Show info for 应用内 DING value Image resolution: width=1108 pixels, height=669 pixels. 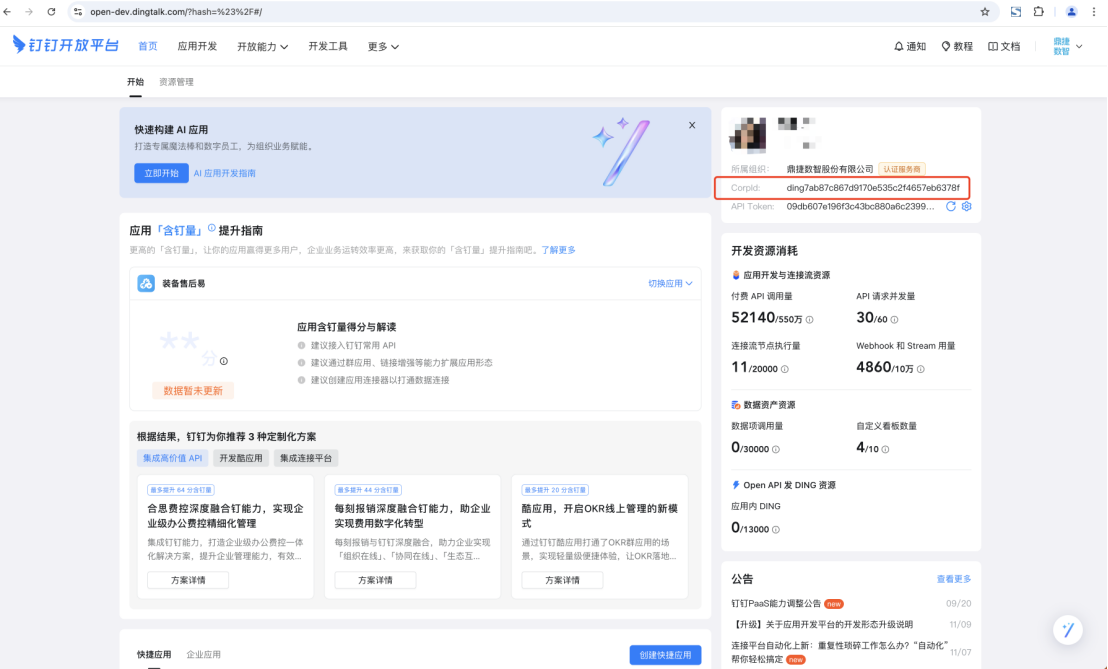click(776, 529)
